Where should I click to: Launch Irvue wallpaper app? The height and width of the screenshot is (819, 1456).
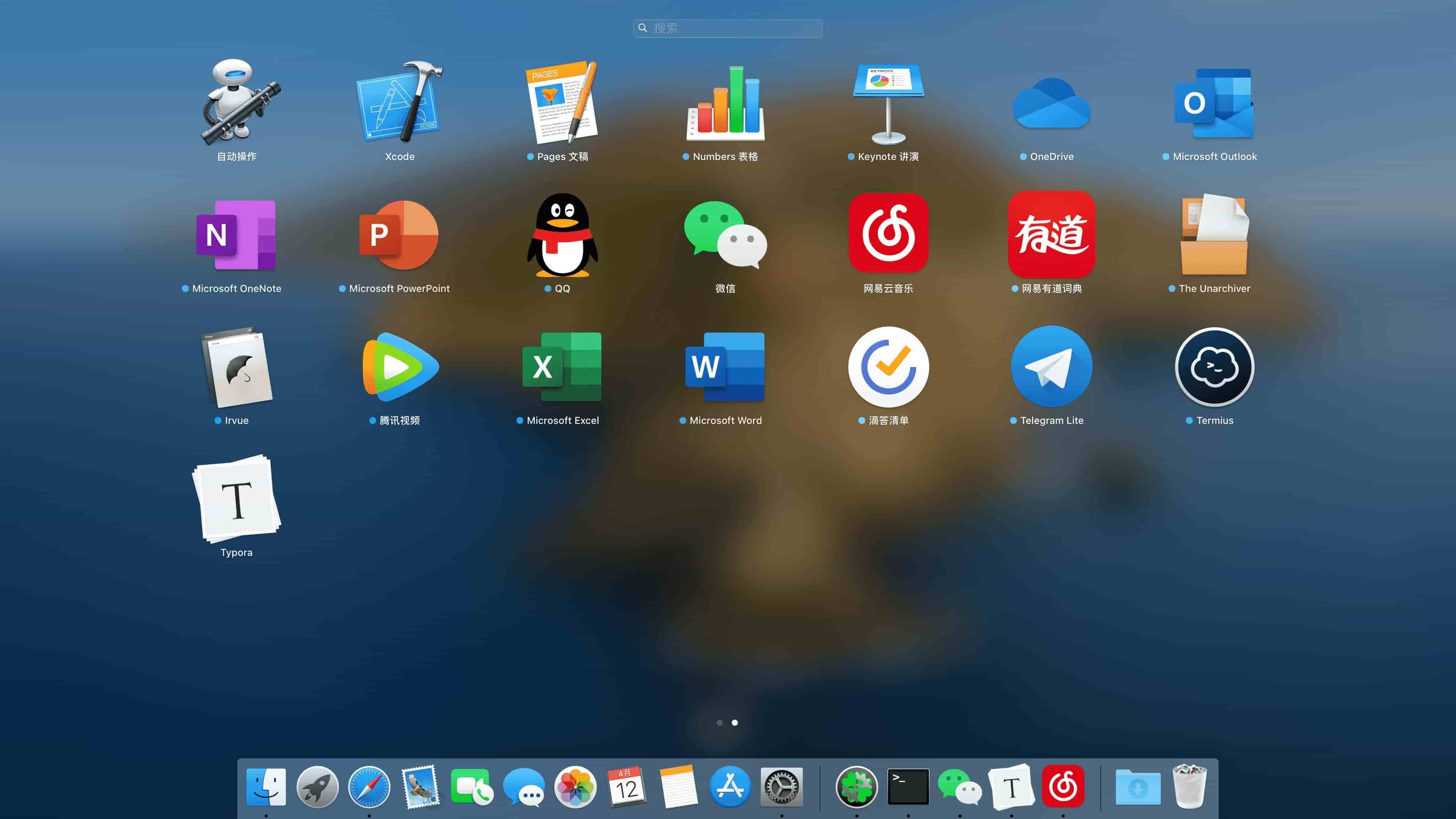[x=237, y=367]
